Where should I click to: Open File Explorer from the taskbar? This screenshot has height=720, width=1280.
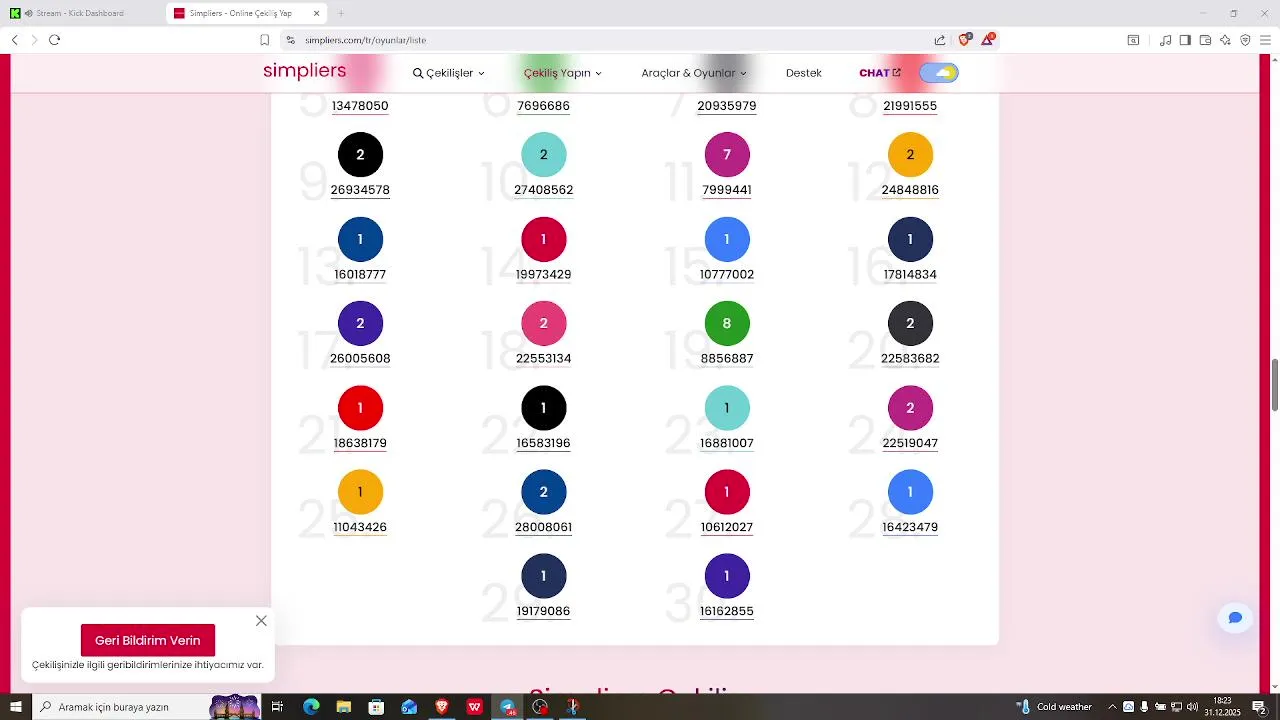344,707
